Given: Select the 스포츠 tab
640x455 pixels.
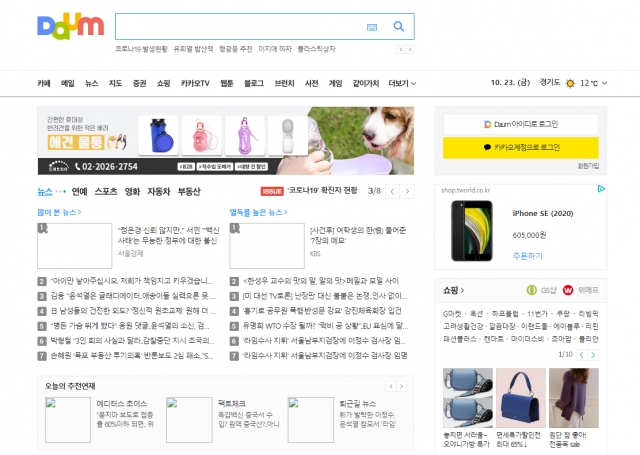Looking at the screenshot, I should pyautogui.click(x=106, y=191).
